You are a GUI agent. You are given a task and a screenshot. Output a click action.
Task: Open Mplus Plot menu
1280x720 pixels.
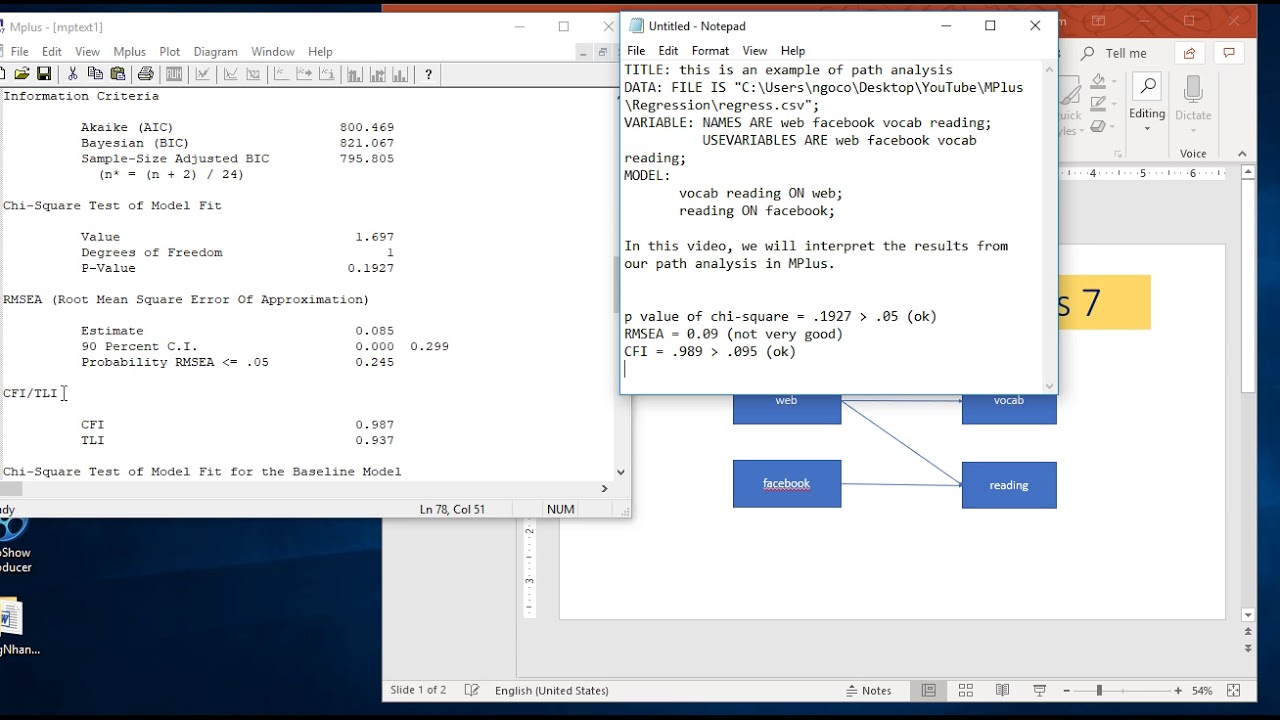coord(170,52)
